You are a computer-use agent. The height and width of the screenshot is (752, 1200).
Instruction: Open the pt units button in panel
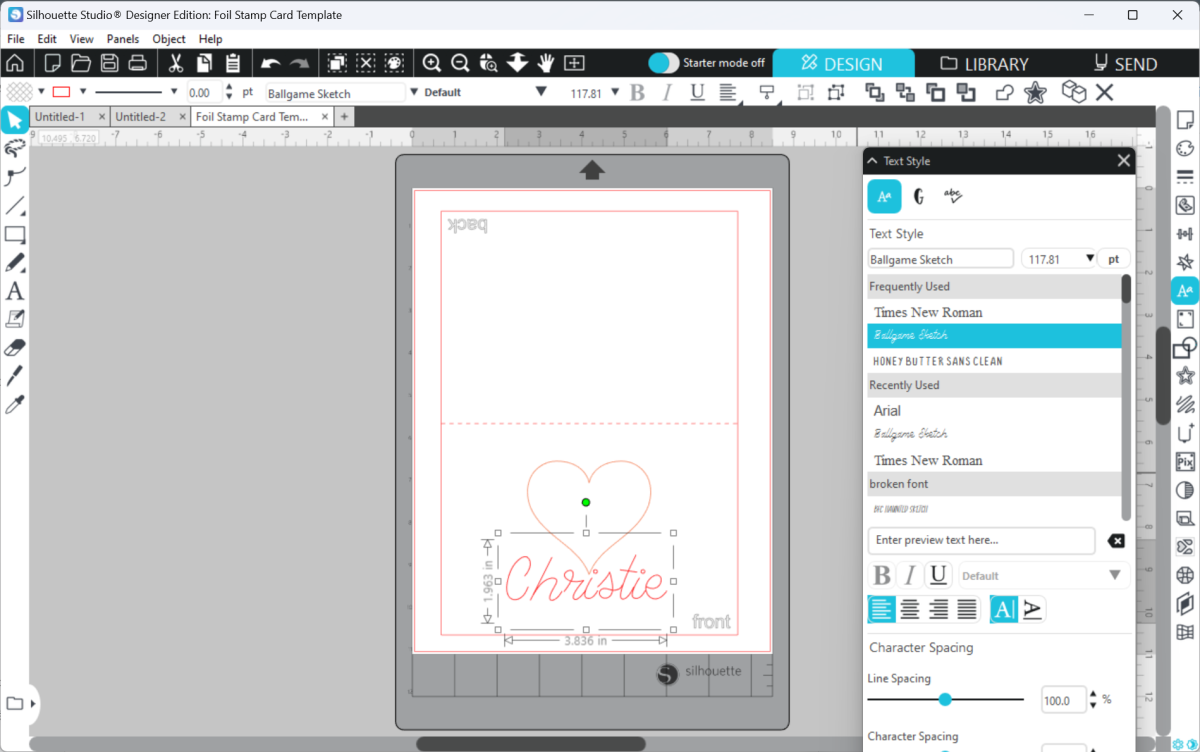[1113, 259]
